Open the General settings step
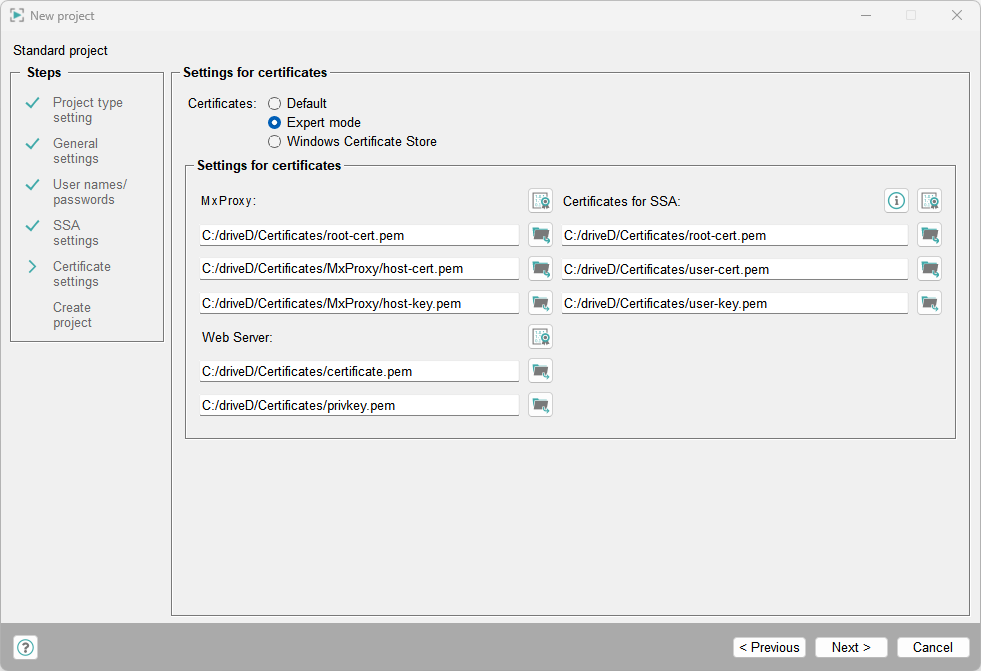This screenshot has height=671, width=981. 75,151
